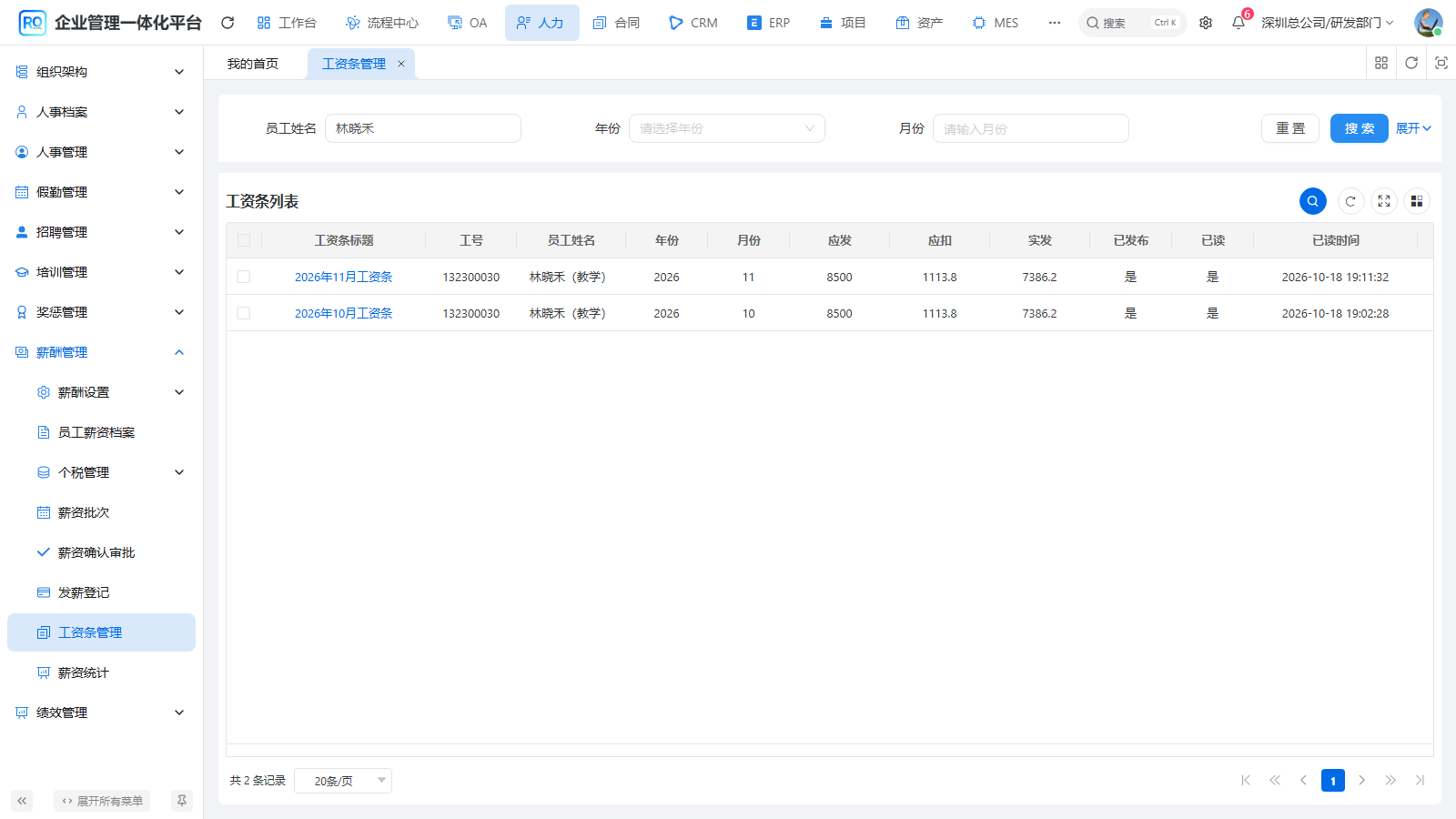This screenshot has width=1456, height=819.
Task: Expand the 假勤管理 menu
Action: click(x=101, y=192)
